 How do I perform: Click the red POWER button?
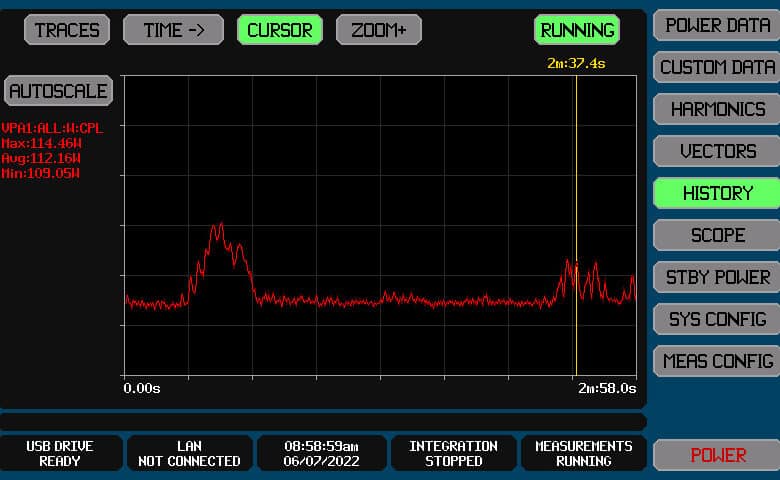[717, 455]
